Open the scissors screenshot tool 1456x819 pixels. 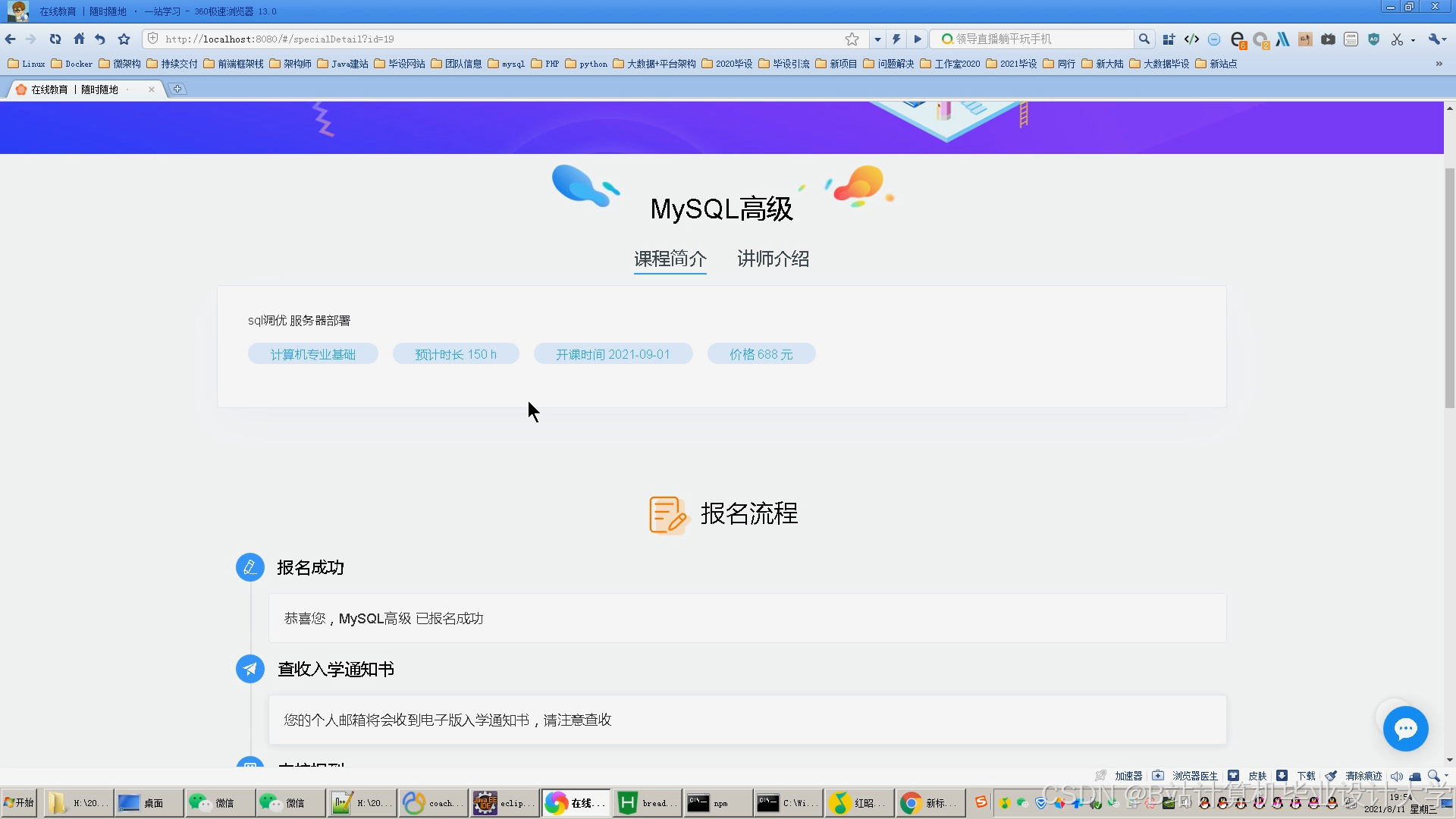tap(1397, 39)
